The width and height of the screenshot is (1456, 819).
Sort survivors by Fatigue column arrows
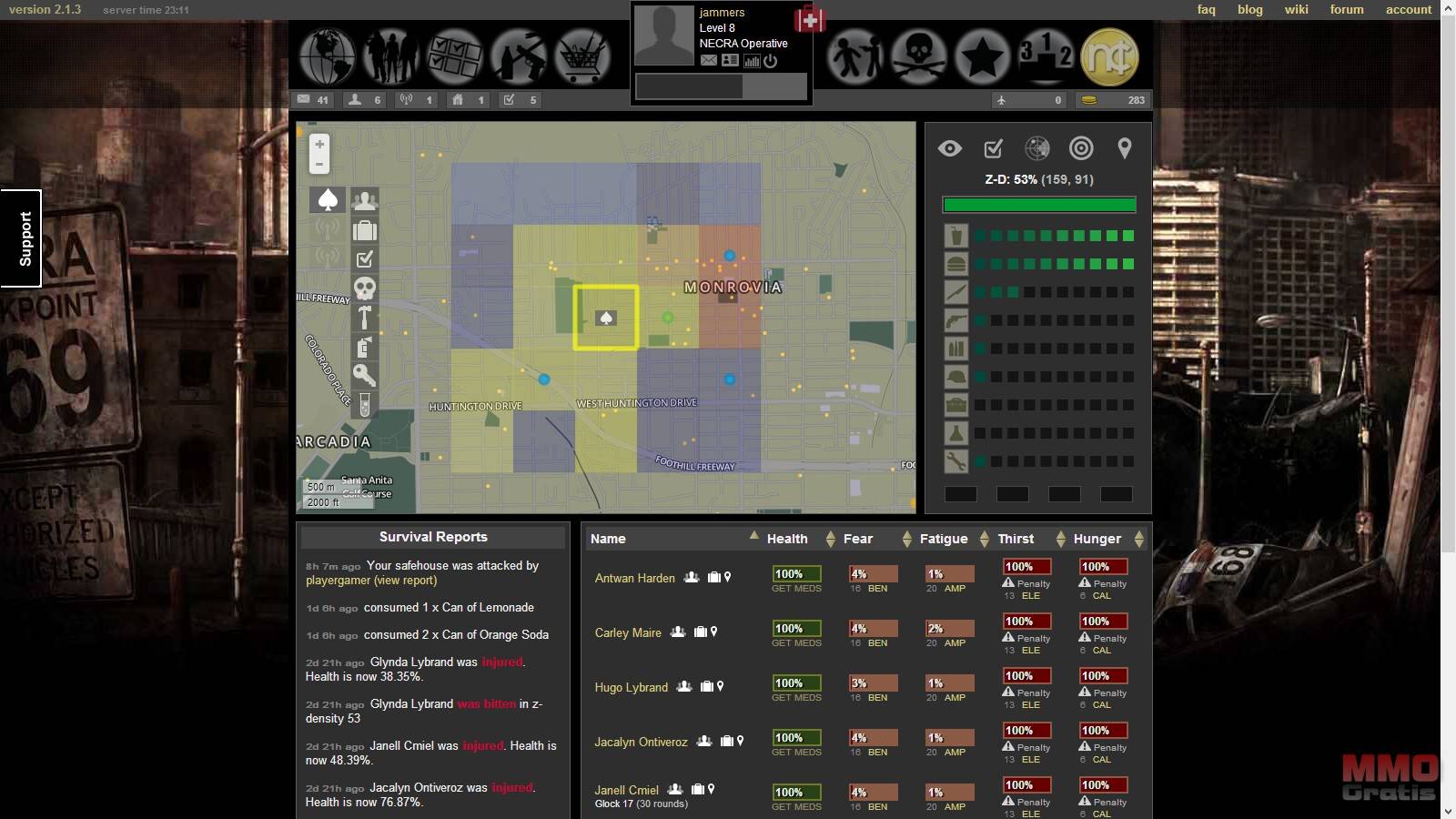click(984, 540)
